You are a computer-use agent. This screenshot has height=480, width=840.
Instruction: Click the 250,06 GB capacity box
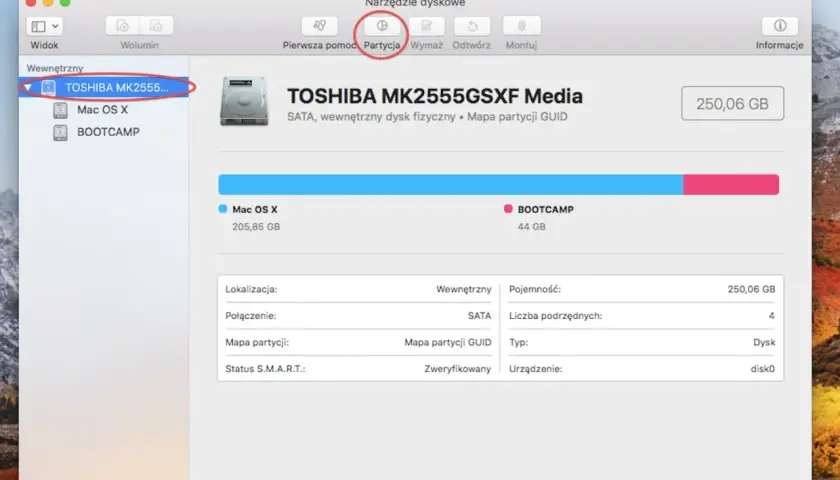pyautogui.click(x=732, y=103)
